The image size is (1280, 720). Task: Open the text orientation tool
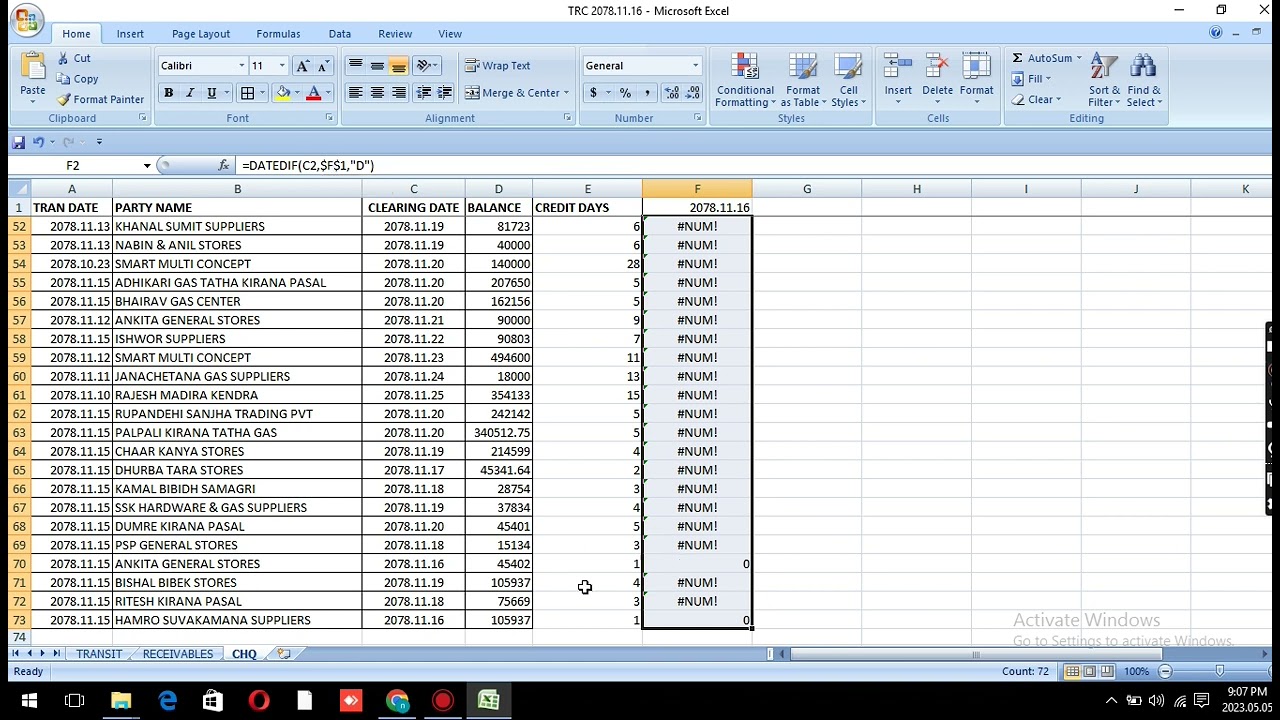tap(426, 66)
